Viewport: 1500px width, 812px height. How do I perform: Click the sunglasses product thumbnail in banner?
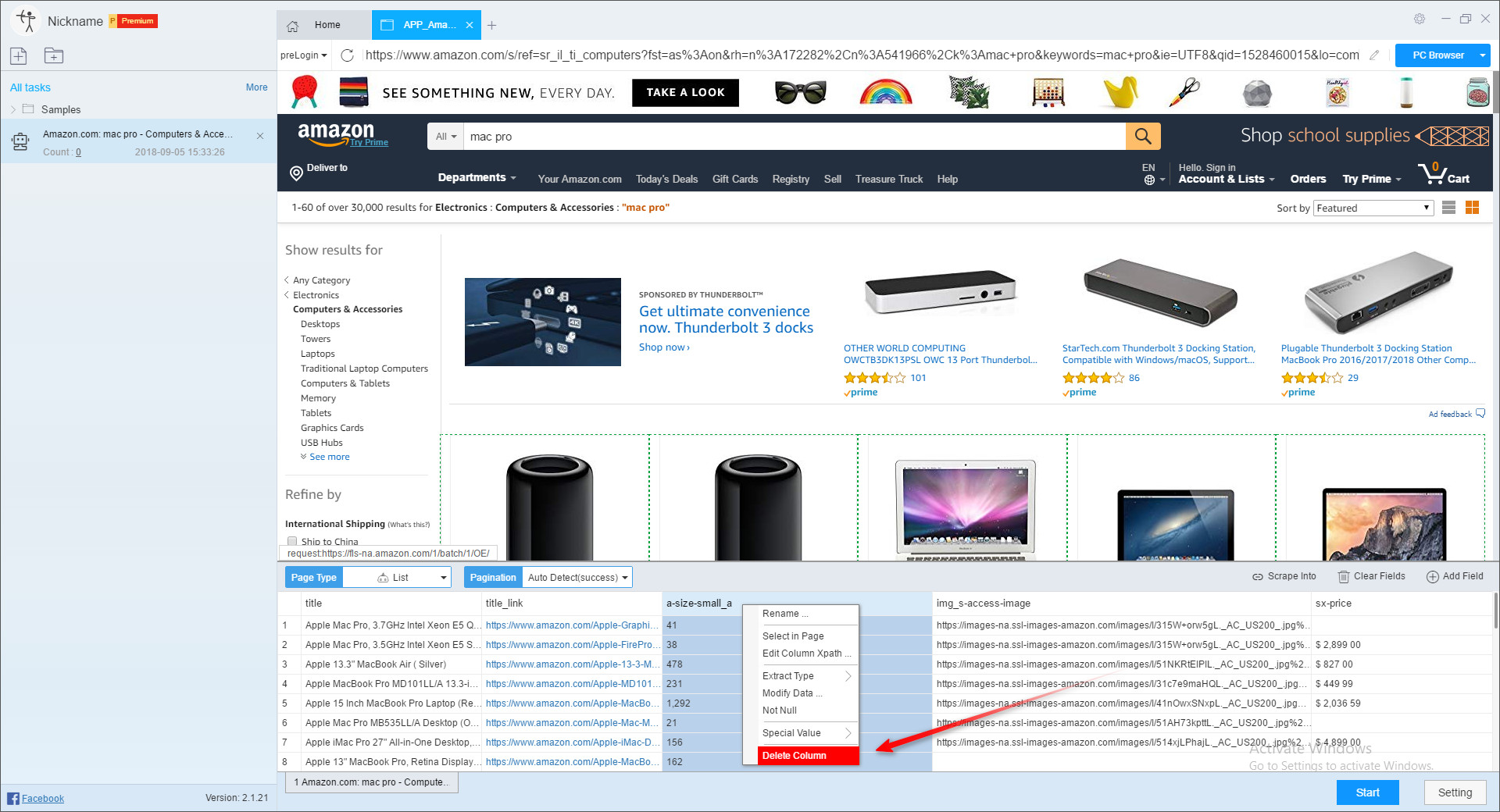[800, 92]
